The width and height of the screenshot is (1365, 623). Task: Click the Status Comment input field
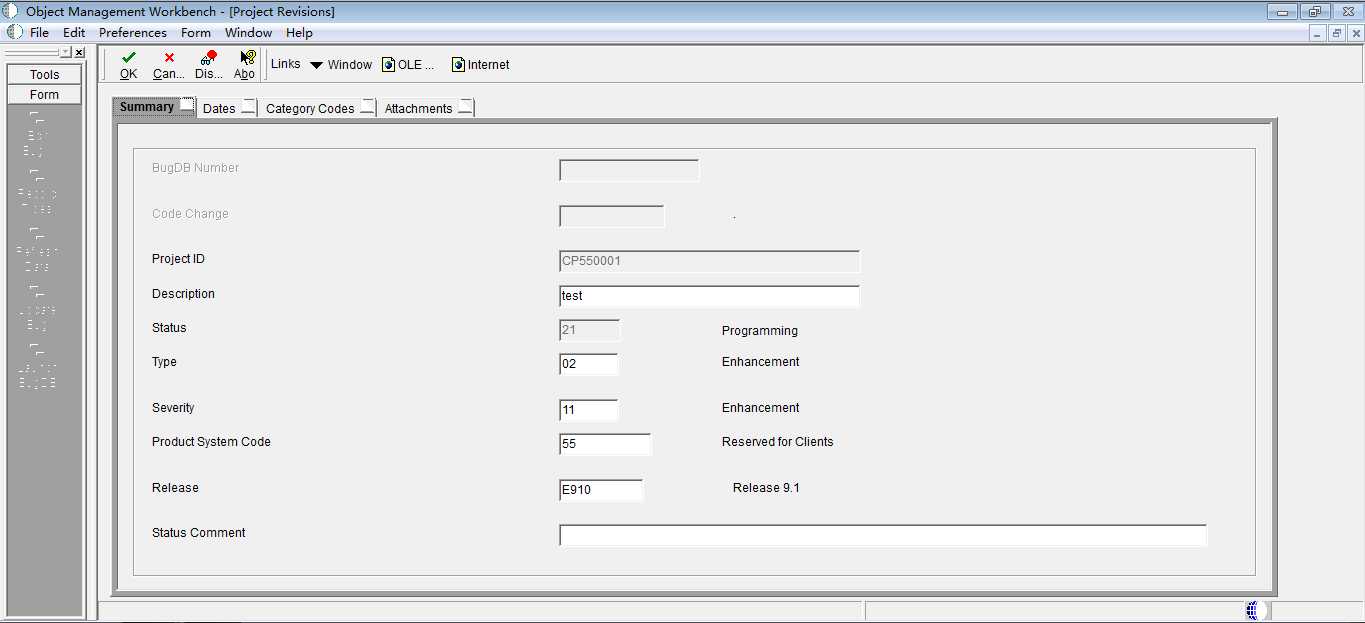[883, 535]
